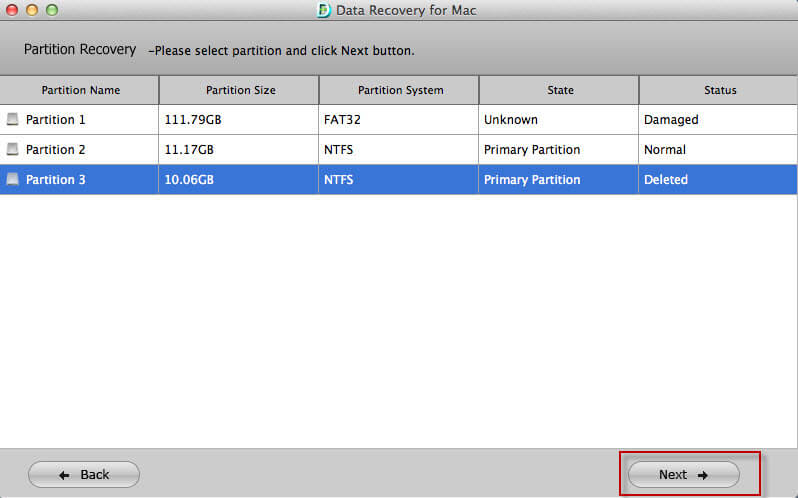Sort by Partition System column header
This screenshot has height=498, width=798.
click(399, 90)
